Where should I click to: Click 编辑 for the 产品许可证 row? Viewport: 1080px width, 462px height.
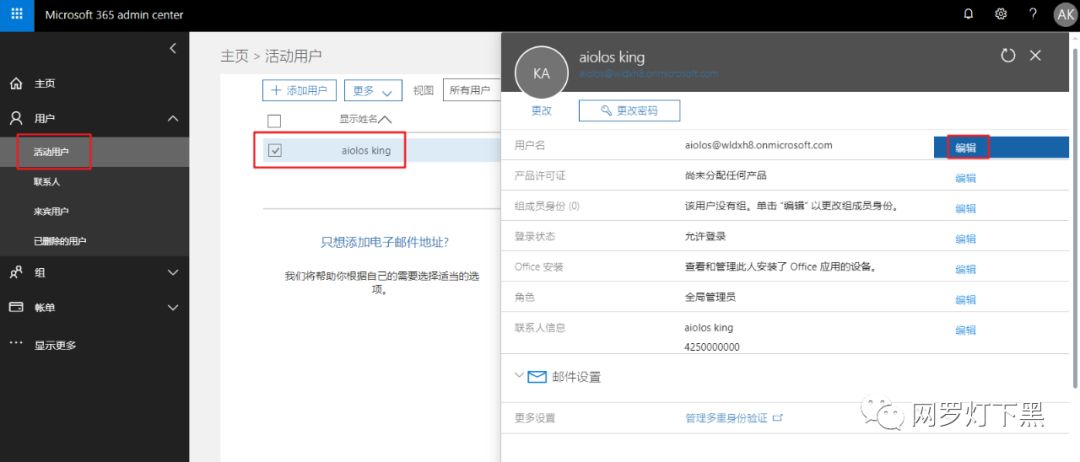(x=966, y=178)
